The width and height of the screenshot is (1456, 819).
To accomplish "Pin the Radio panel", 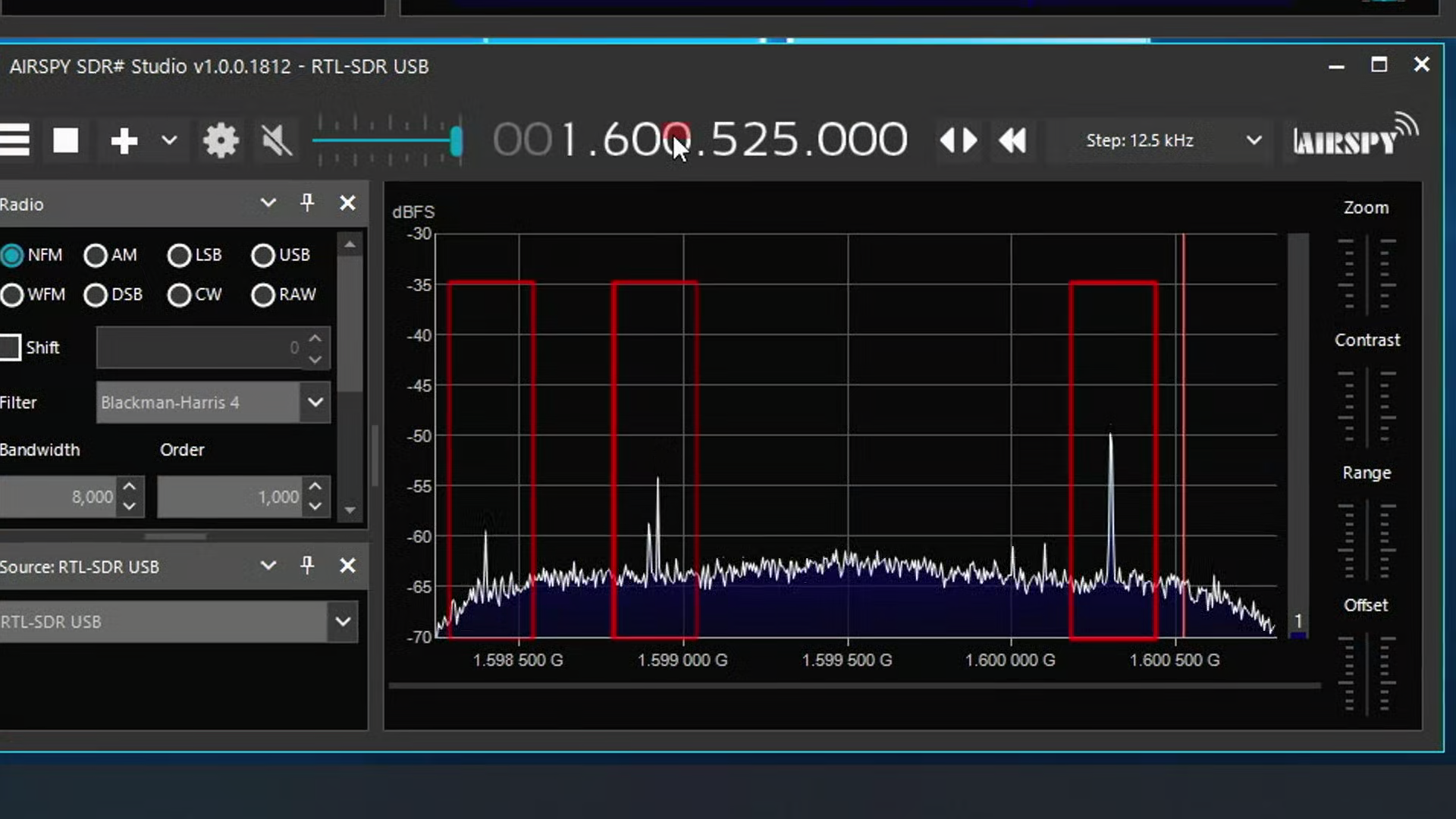I will coord(307,202).
